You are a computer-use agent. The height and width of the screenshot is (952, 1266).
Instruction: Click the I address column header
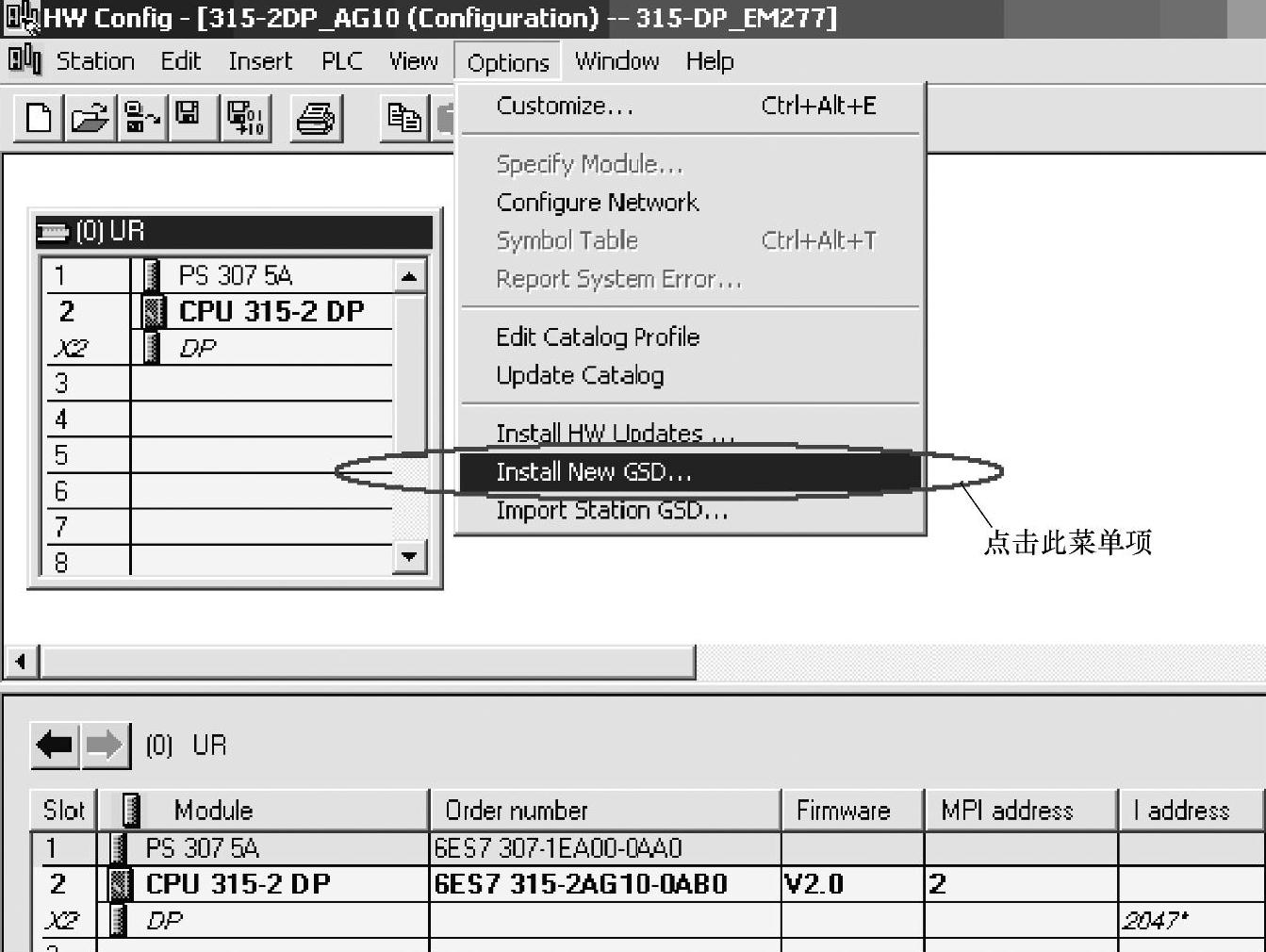(1192, 811)
